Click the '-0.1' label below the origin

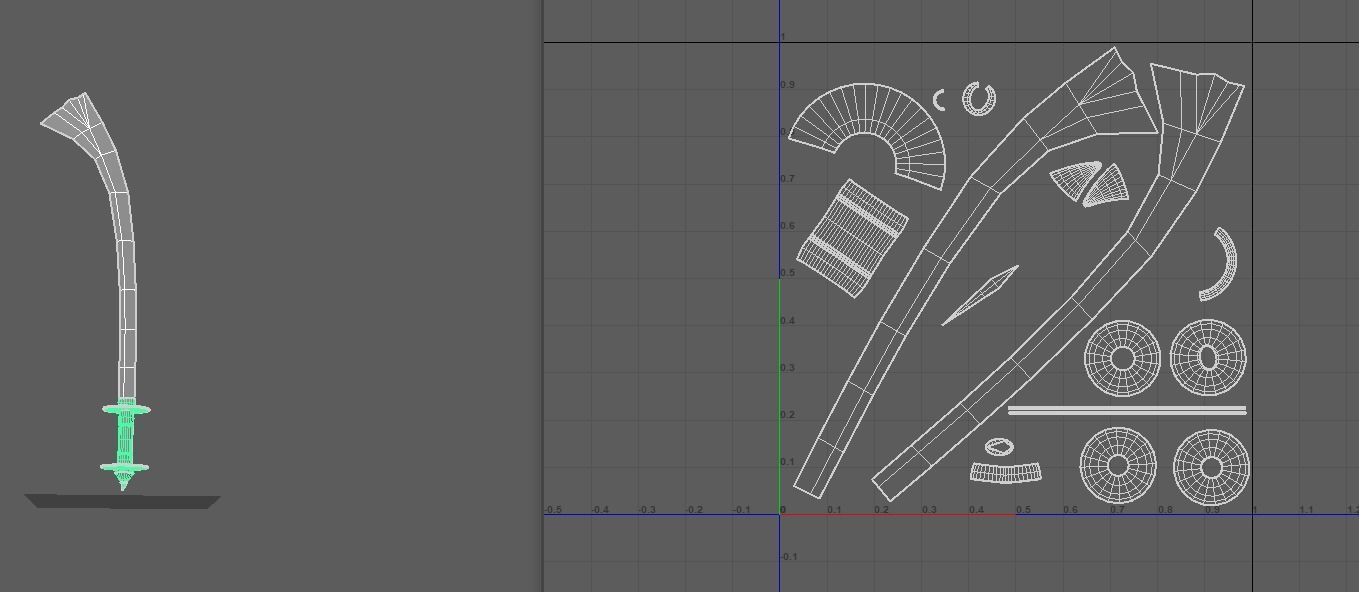[788, 557]
